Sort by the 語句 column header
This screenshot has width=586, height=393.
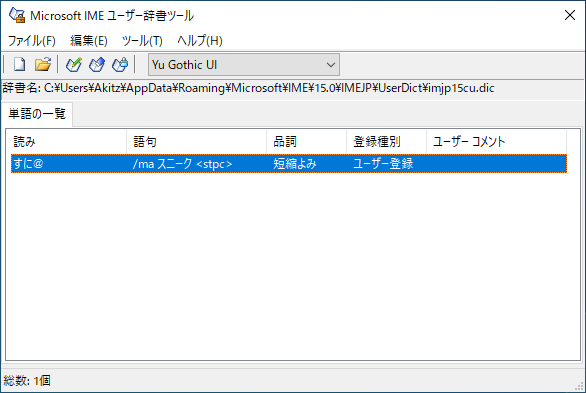pos(196,142)
